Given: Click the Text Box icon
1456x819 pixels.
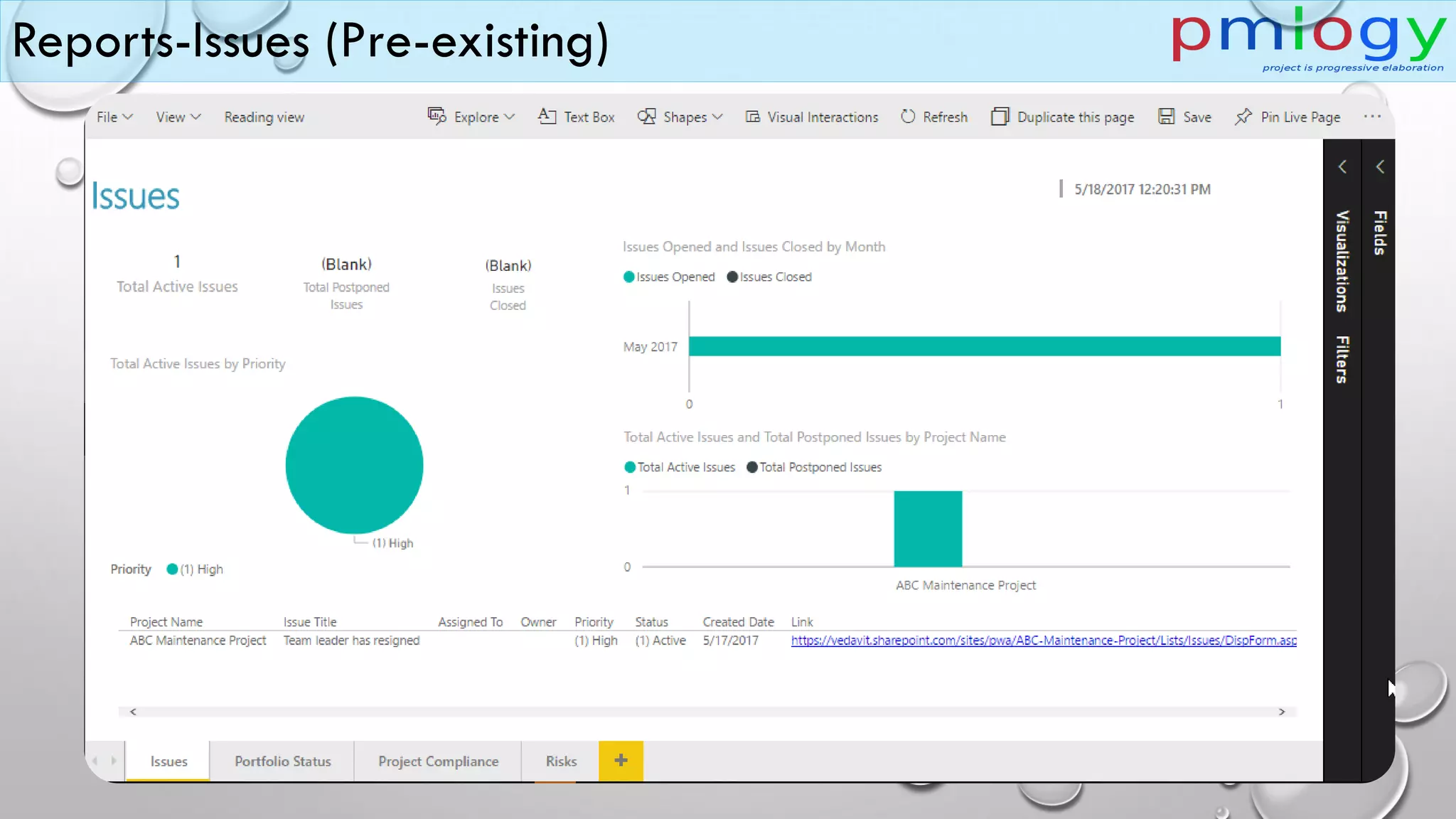Looking at the screenshot, I should [x=547, y=116].
